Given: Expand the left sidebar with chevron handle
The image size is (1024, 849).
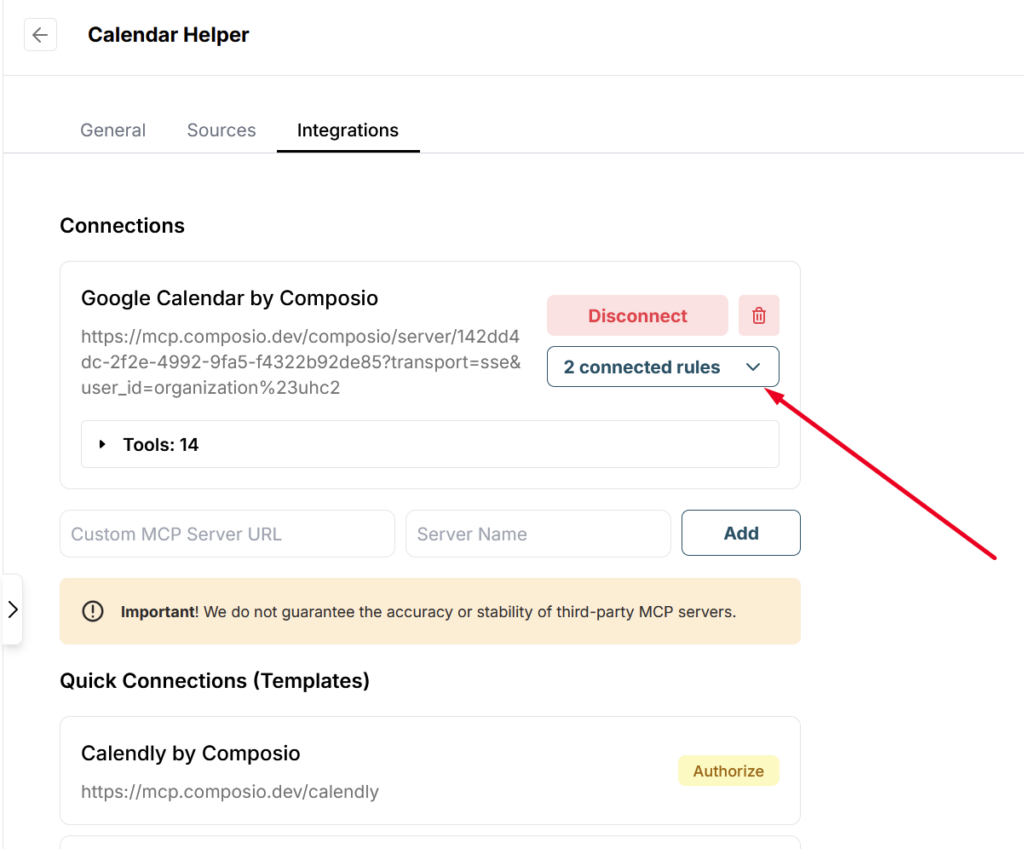Looking at the screenshot, I should tap(12, 610).
